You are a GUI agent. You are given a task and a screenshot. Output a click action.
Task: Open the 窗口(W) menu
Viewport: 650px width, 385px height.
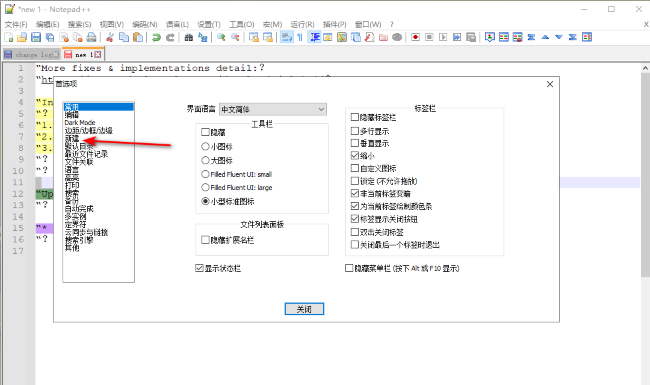click(368, 24)
